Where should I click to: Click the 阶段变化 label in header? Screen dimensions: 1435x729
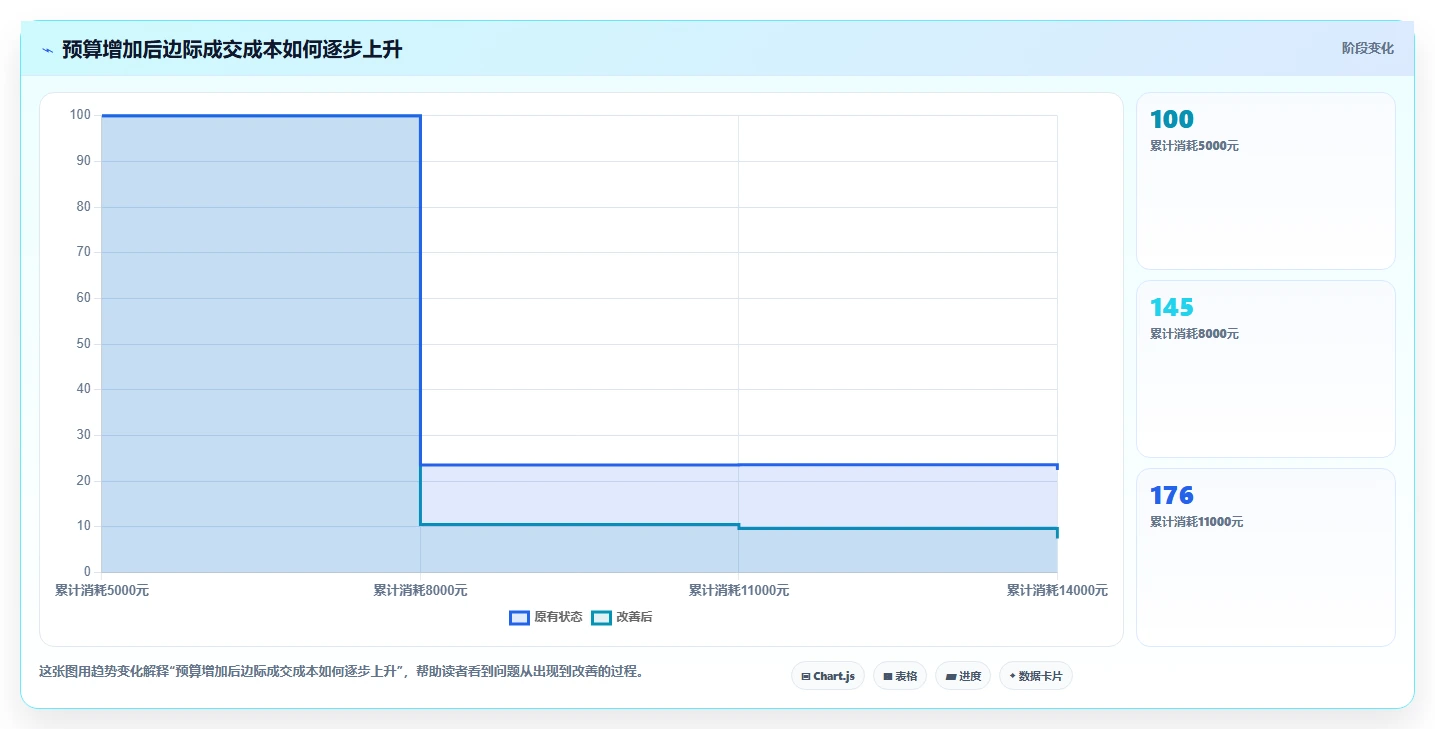(x=1367, y=48)
